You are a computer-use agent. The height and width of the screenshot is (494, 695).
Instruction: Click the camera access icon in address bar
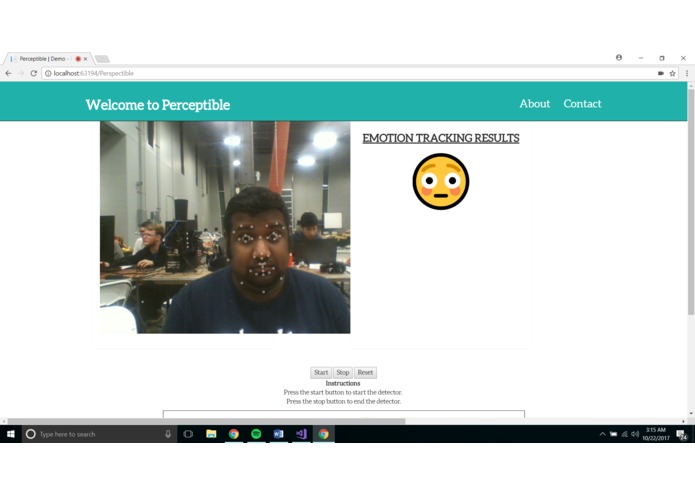tap(661, 74)
